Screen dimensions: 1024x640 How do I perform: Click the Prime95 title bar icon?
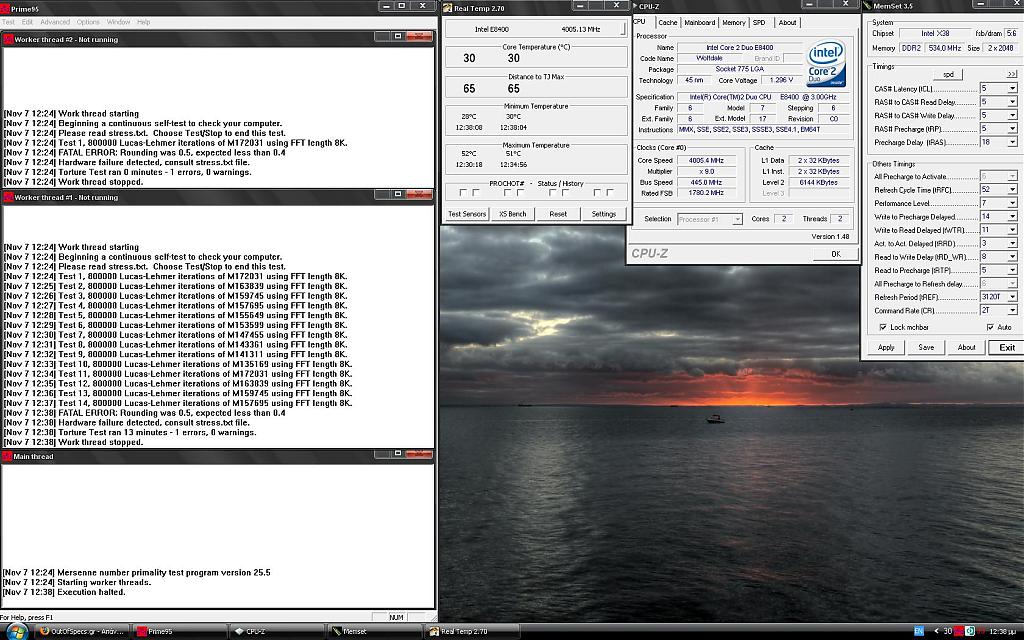click(5, 8)
